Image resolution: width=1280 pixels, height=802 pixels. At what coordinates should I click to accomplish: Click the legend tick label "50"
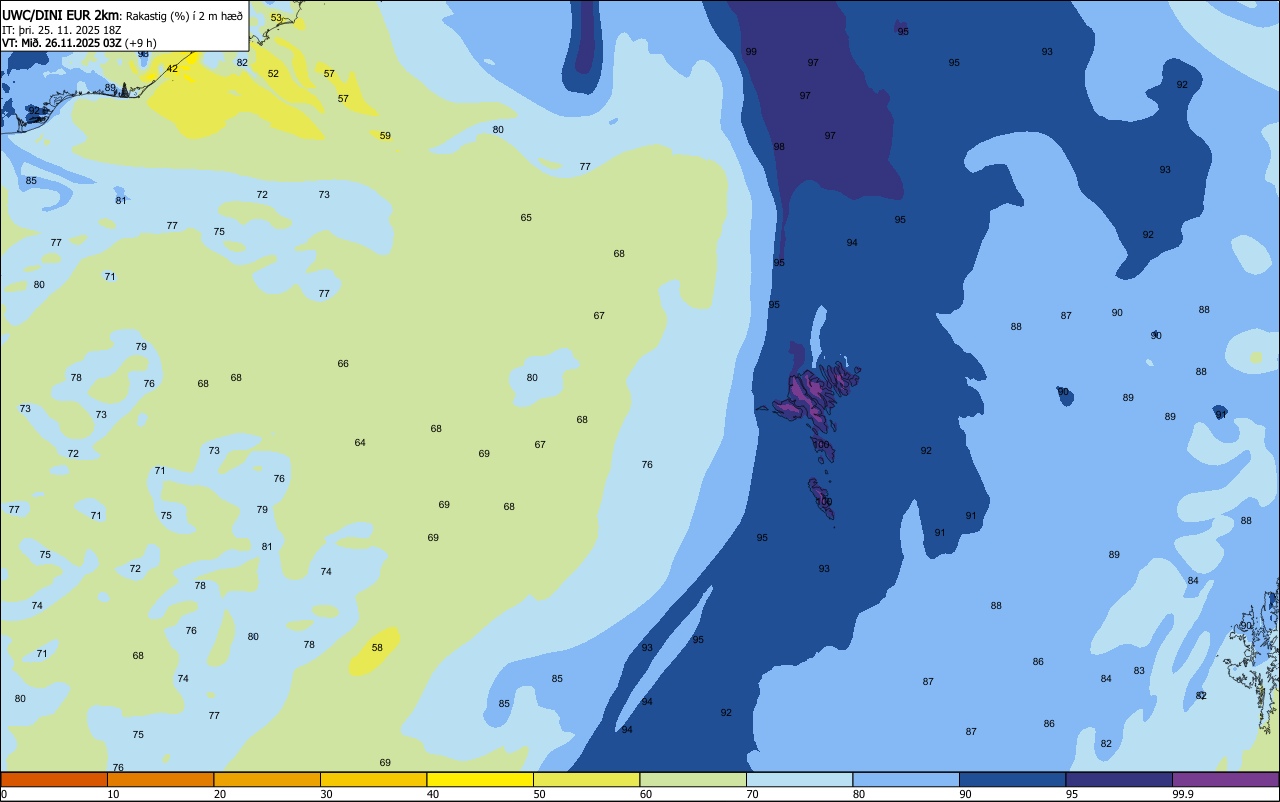tap(540, 794)
